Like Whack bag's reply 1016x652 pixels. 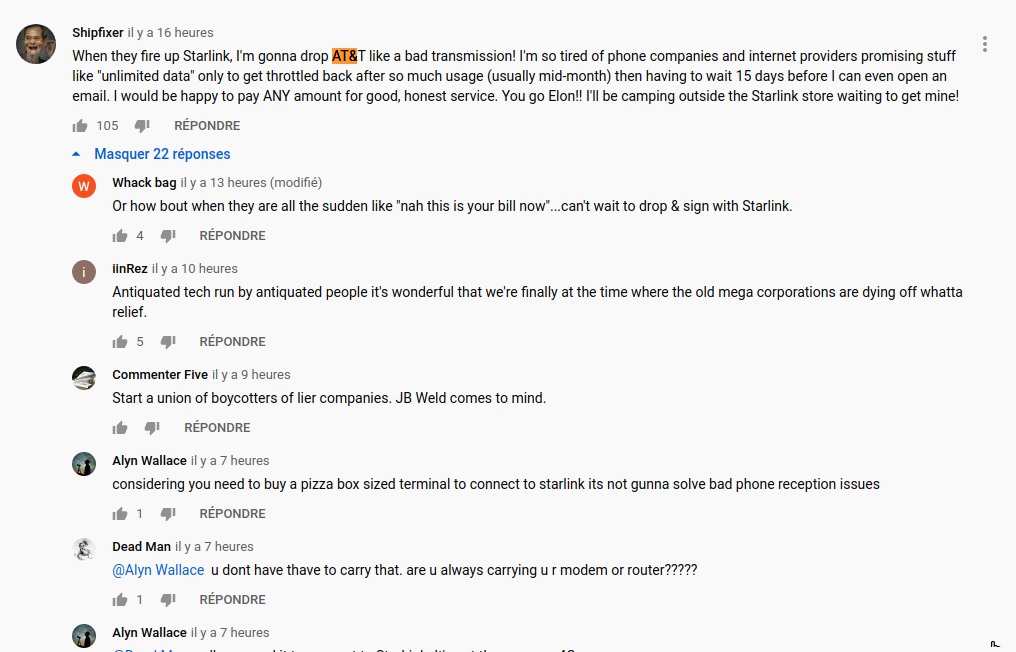[x=120, y=236]
